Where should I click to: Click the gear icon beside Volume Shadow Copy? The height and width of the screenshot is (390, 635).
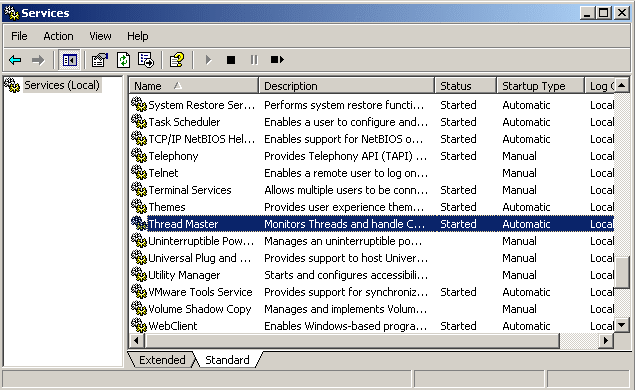139,309
